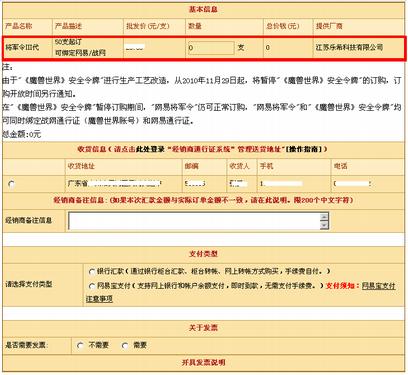Click the 50支起订 product description text

[x=68, y=42]
